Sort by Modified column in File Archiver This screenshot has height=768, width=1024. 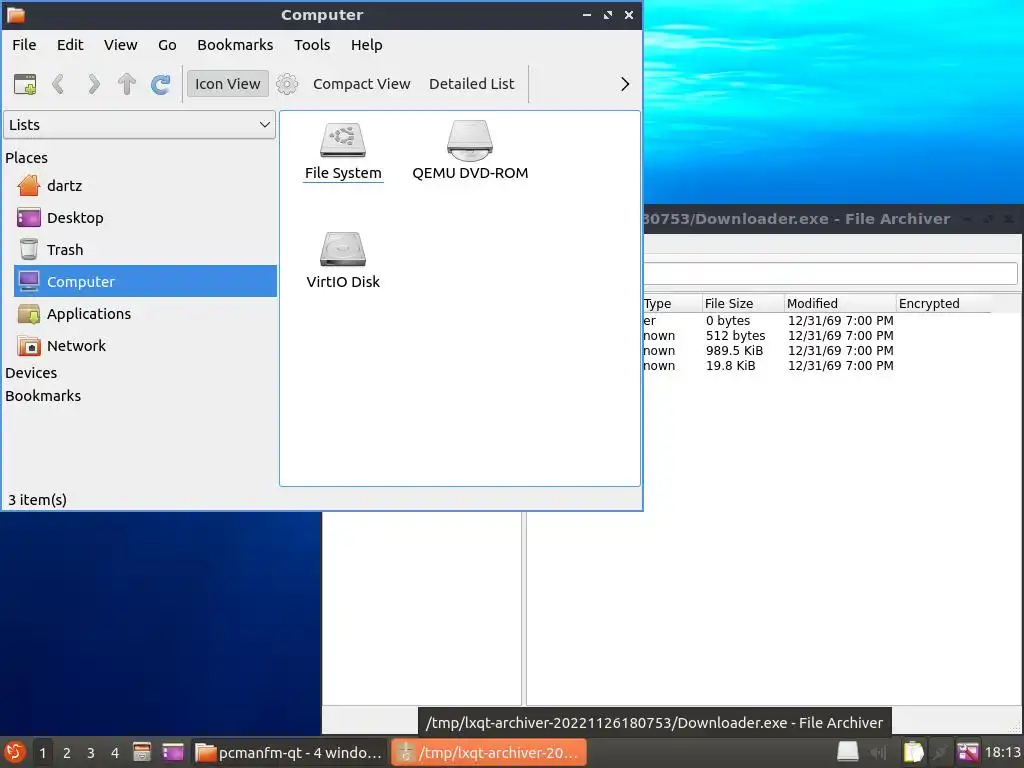pyautogui.click(x=840, y=304)
